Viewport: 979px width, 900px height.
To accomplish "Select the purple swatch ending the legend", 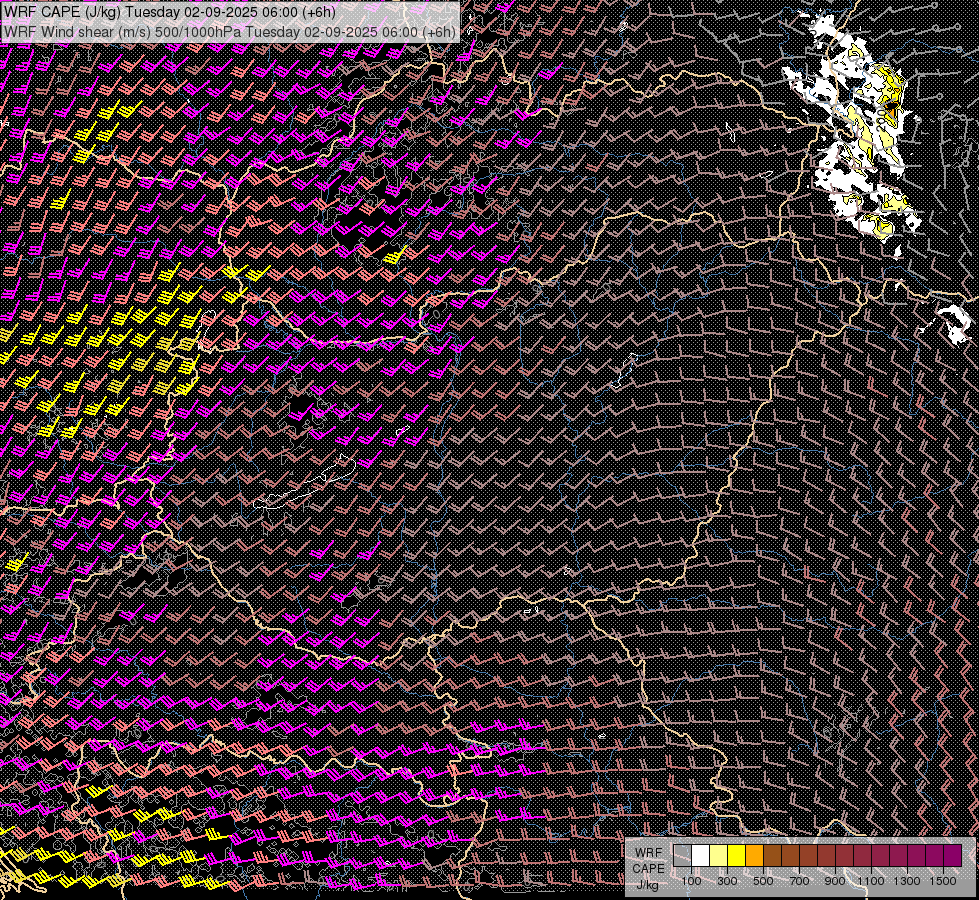I will 952,856.
